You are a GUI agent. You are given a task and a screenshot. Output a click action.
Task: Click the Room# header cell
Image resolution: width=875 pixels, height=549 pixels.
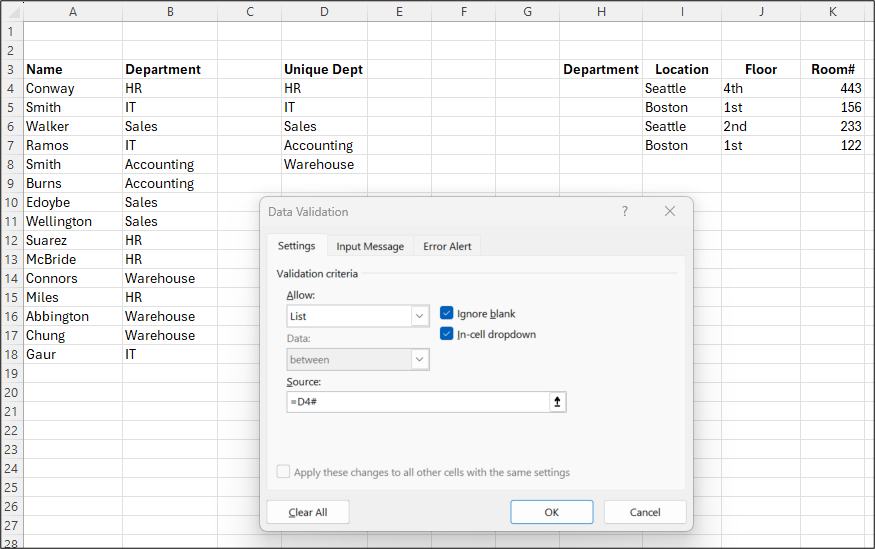point(832,70)
